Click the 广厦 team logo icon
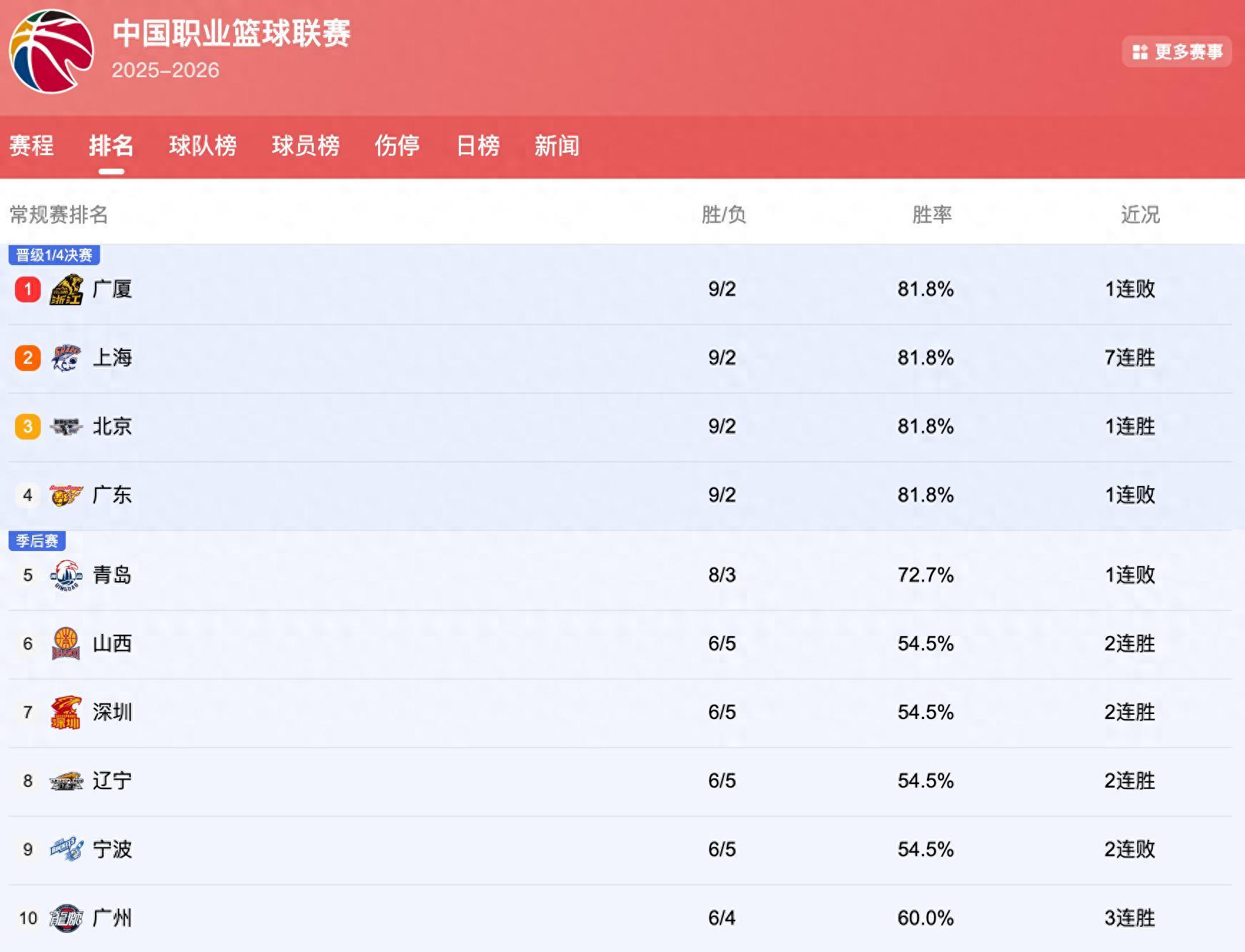Viewport: 1245px width, 952px height. point(66,289)
